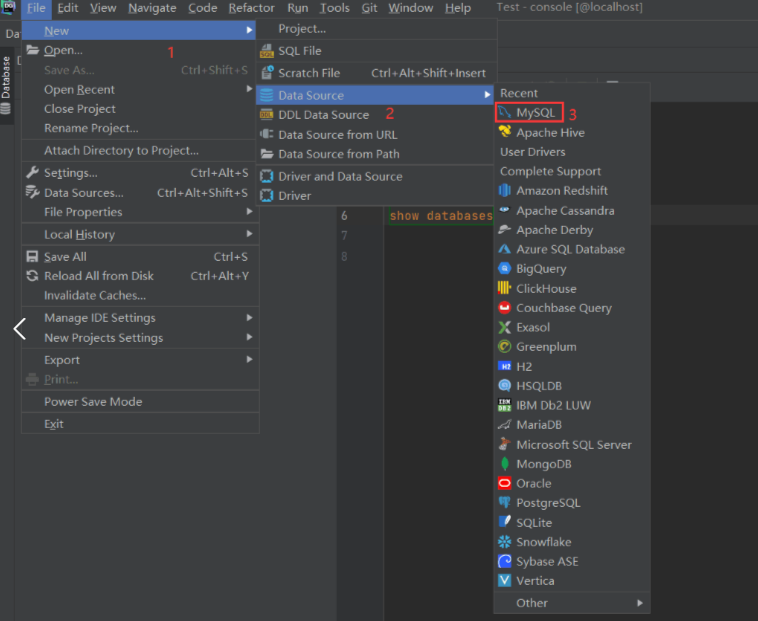Click the Data Source from URL icon
758x621 pixels.
coord(266,134)
